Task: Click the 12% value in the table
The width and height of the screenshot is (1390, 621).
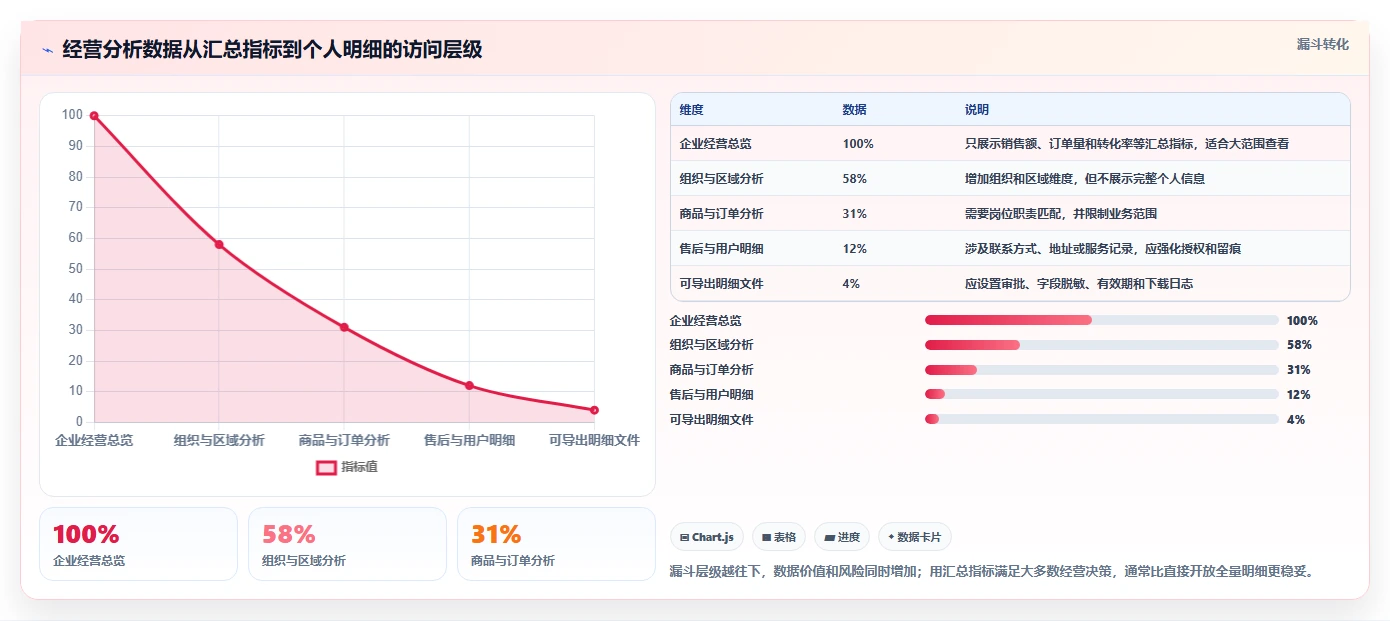Action: pyautogui.click(x=855, y=249)
